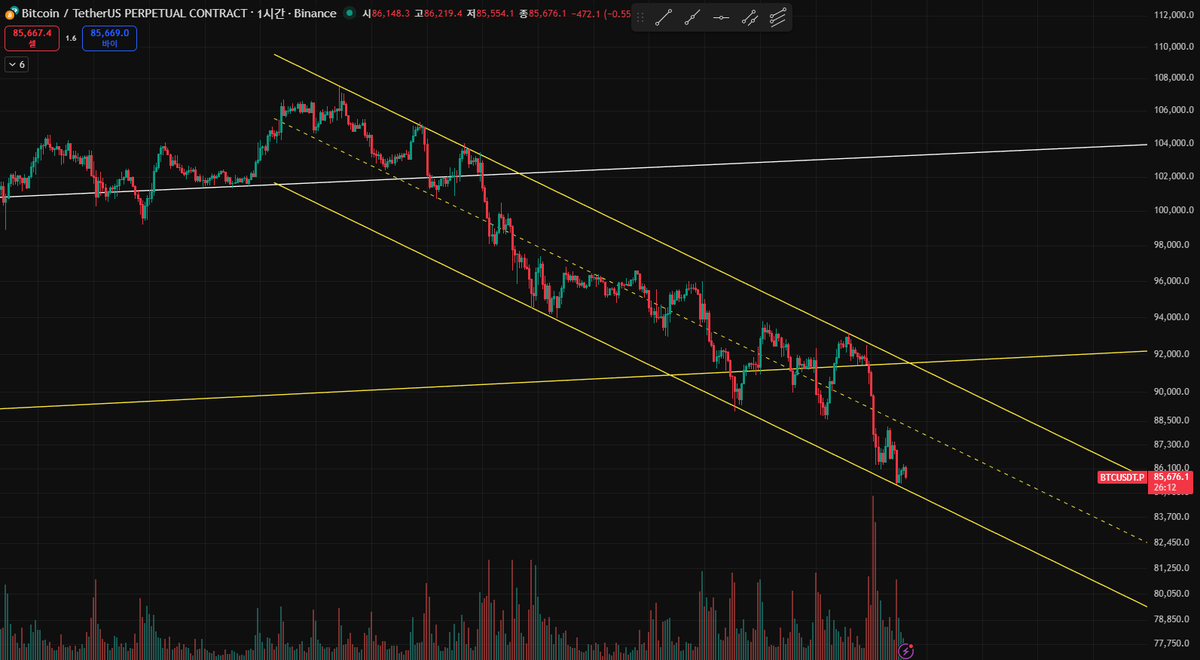Screen dimensions: 1200x660
Task: Click the 81,250.0 price axis label
Action: pos(1174,568)
